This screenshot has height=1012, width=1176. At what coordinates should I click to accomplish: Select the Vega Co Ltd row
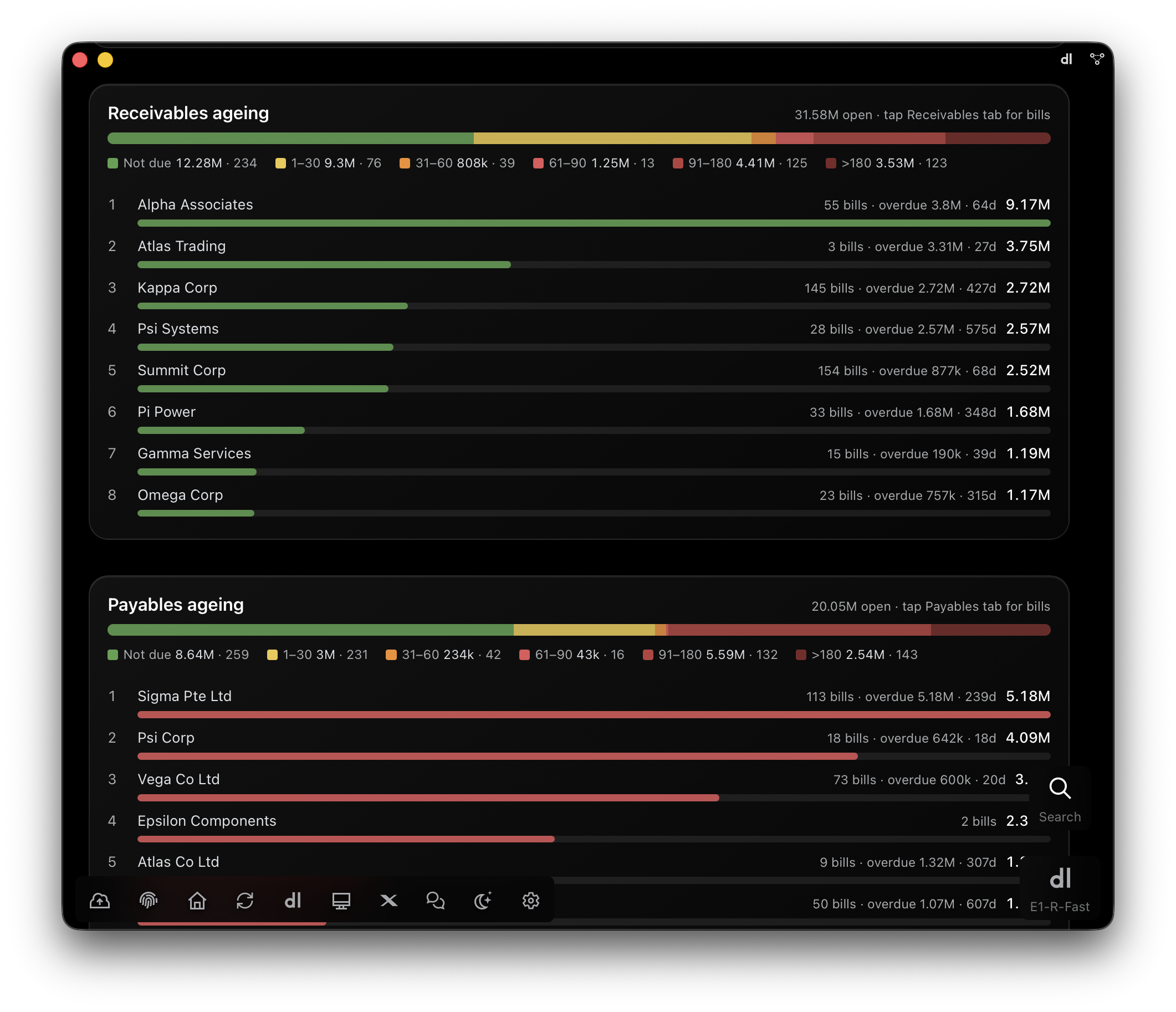coord(579,785)
